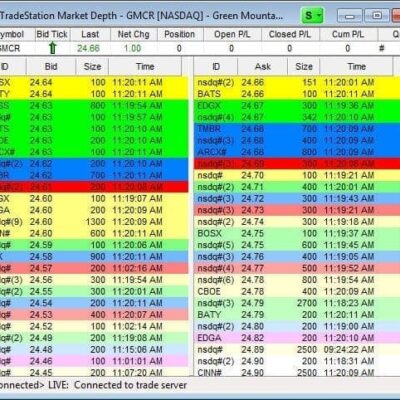Select bid row 24.60 size 1300
Viewport: 400px width, 400px height.
pyautogui.click(x=94, y=222)
